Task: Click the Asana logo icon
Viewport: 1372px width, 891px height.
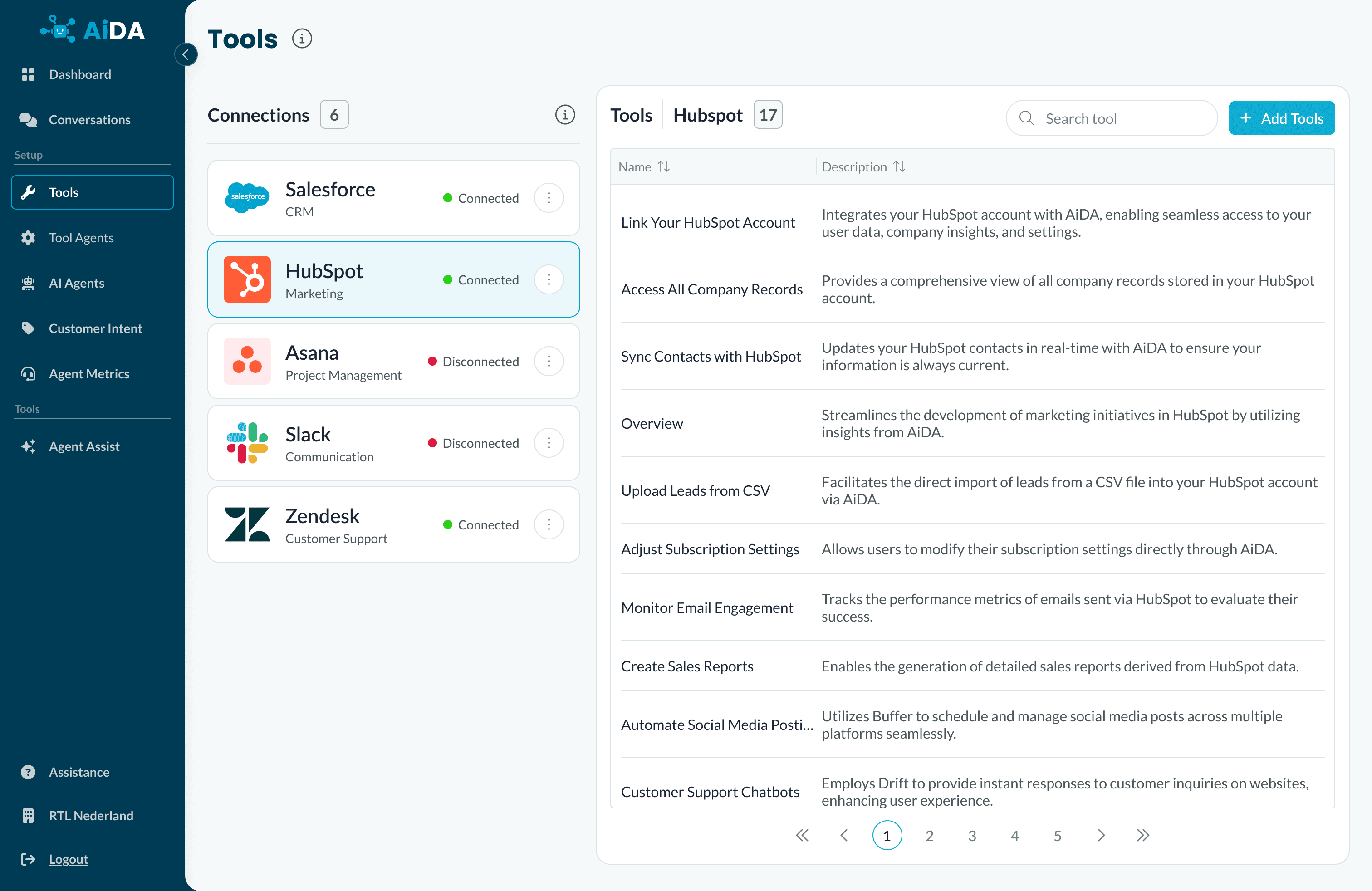Action: pos(247,361)
